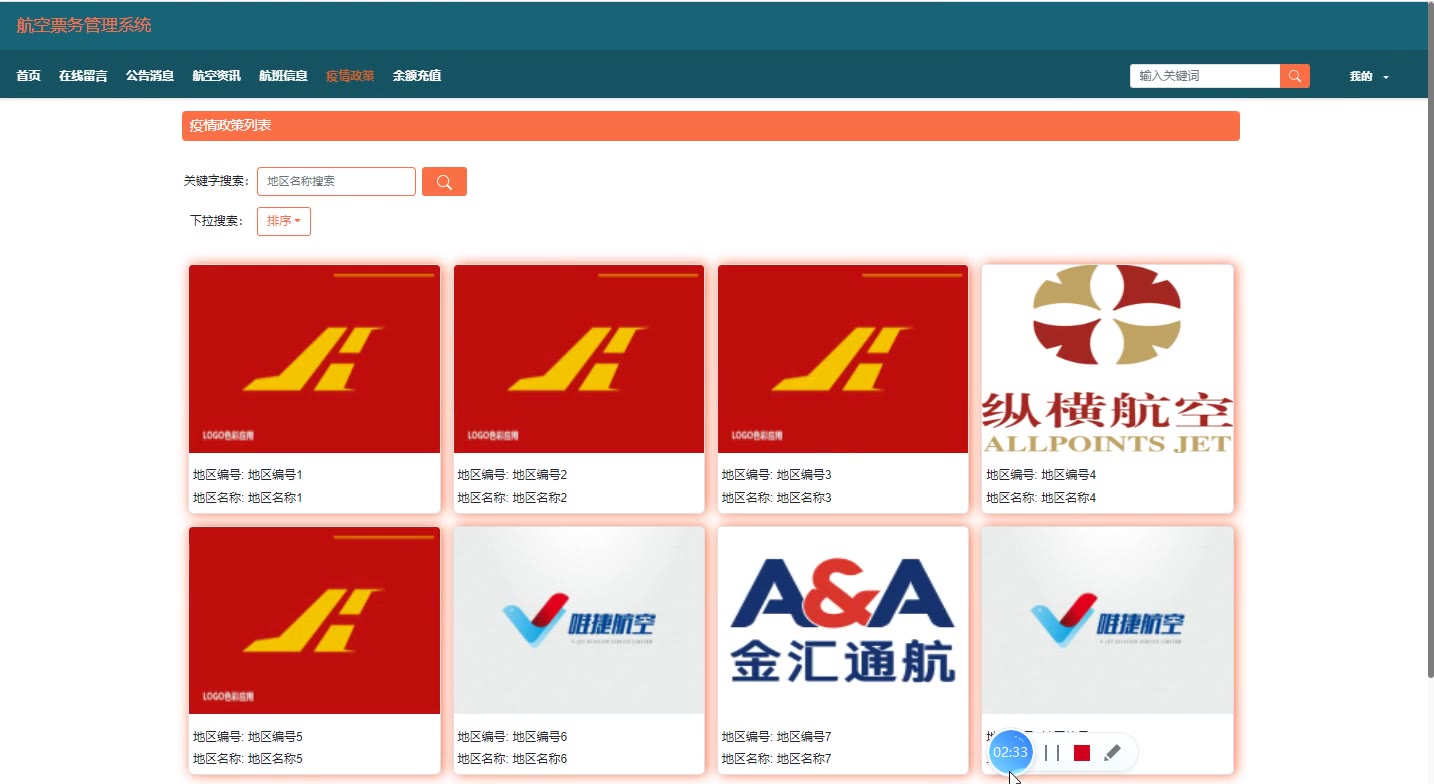Open the card image for 地区编号1
Image resolution: width=1434 pixels, height=784 pixels.
314,359
